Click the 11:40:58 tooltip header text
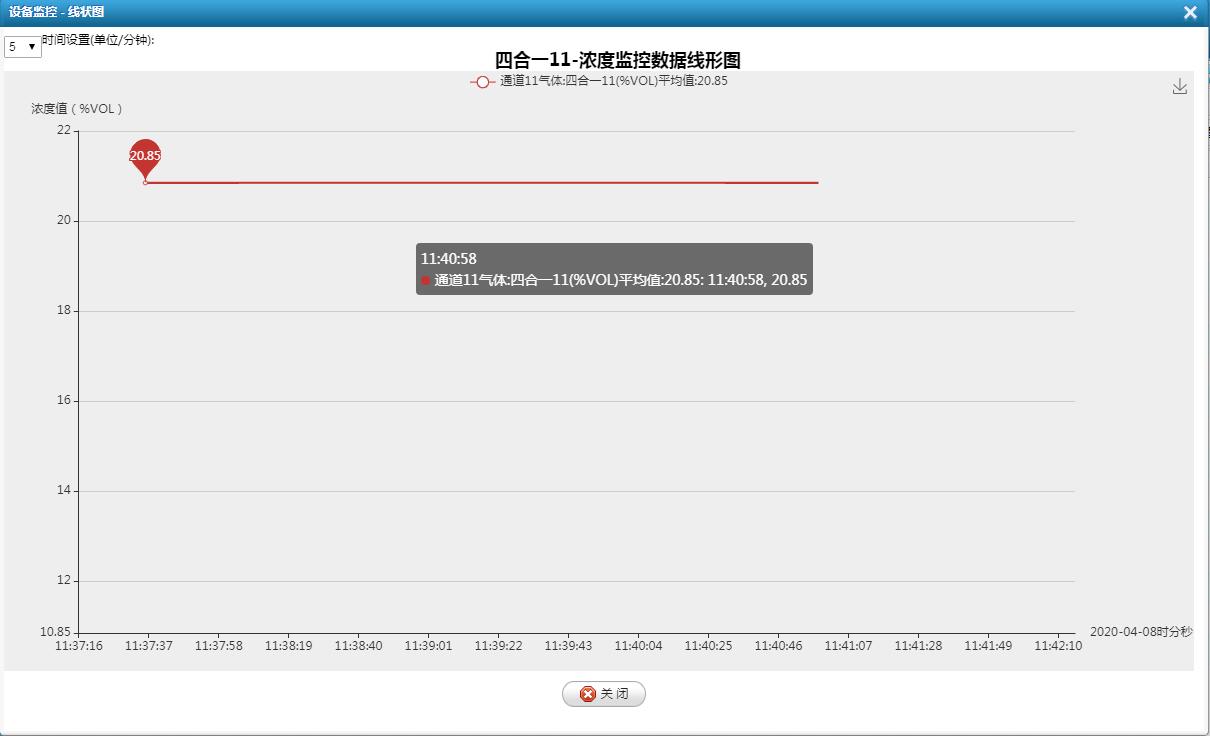The width and height of the screenshot is (1210, 736). point(448,259)
